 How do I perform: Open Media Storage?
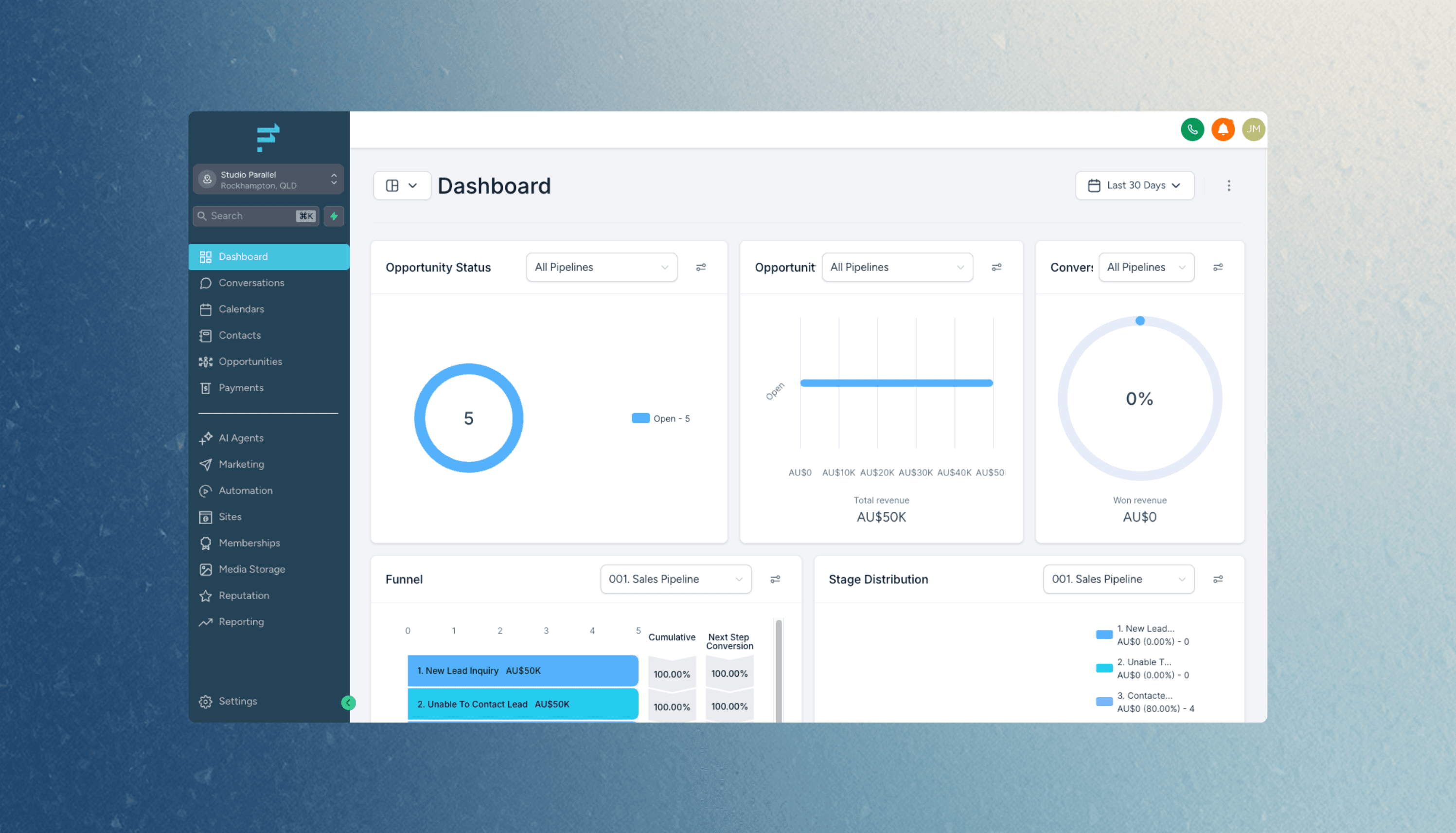268,570
